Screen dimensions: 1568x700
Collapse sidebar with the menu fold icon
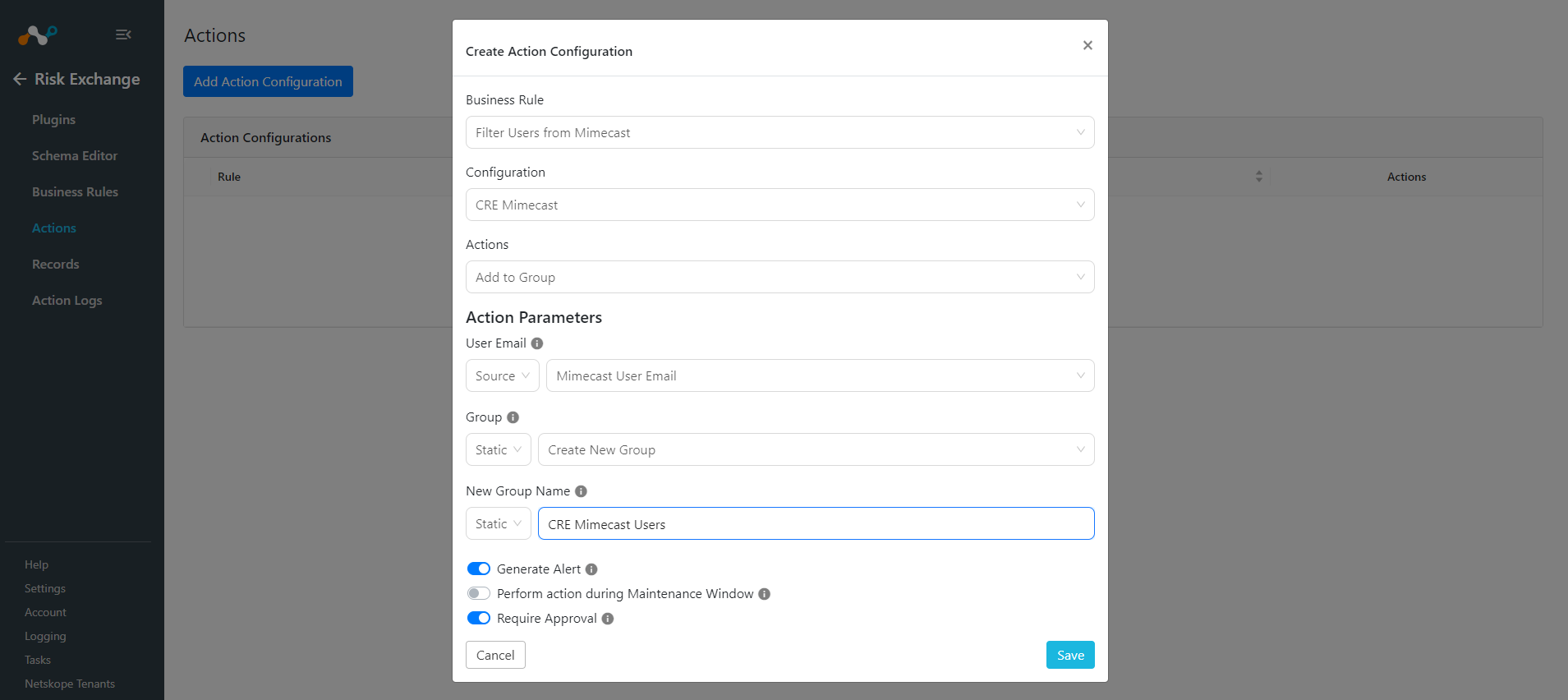pos(123,35)
